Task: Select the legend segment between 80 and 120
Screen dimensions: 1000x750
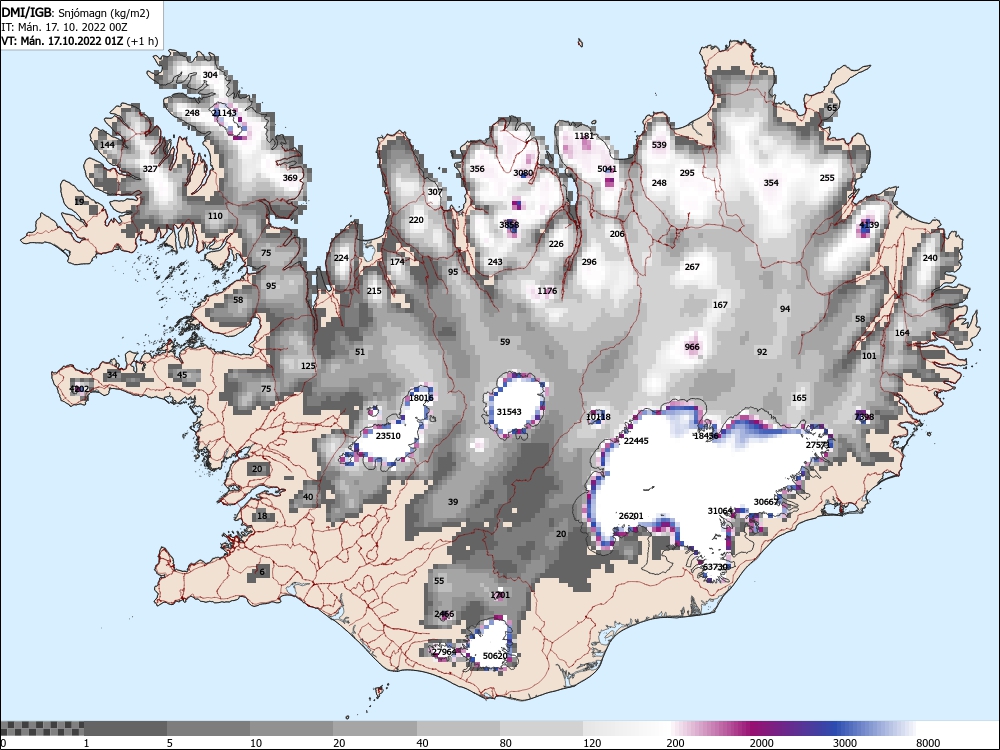Action: coord(541,728)
